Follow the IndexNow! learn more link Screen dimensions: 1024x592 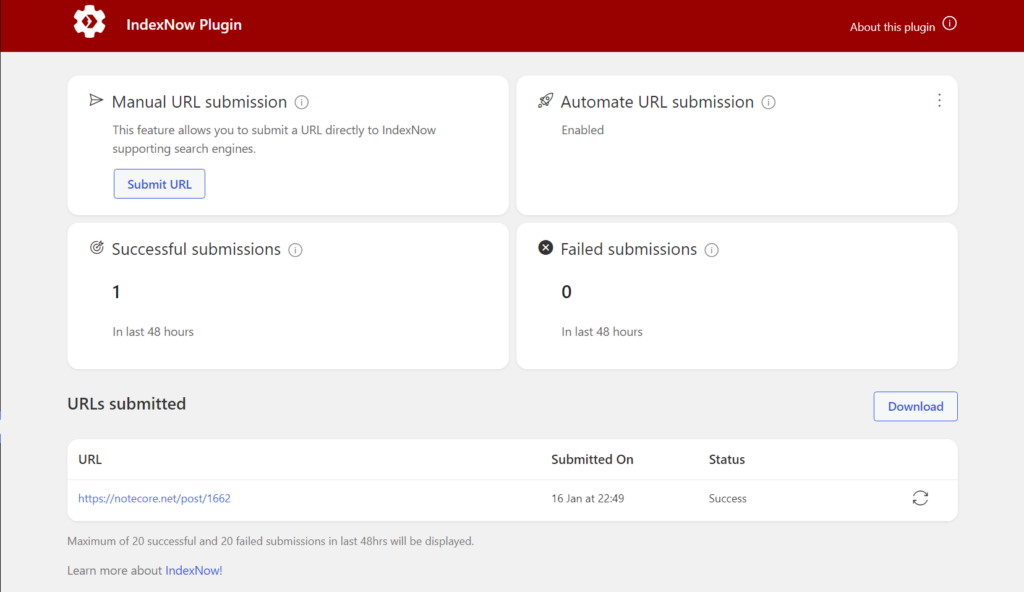point(193,570)
